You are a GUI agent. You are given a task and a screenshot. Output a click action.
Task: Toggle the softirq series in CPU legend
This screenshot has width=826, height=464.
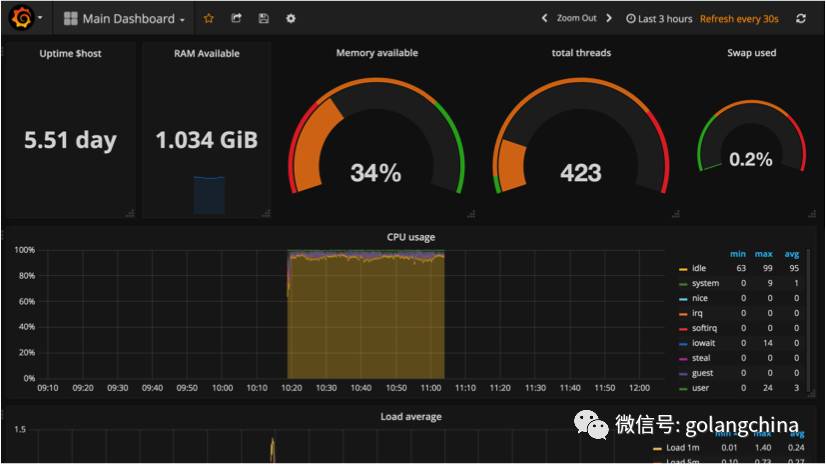[704, 328]
